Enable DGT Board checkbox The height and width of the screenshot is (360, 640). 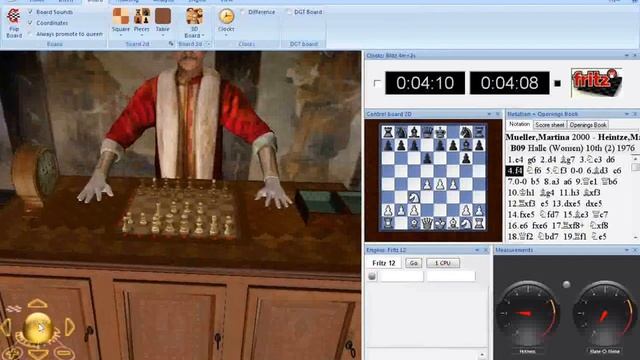point(289,12)
